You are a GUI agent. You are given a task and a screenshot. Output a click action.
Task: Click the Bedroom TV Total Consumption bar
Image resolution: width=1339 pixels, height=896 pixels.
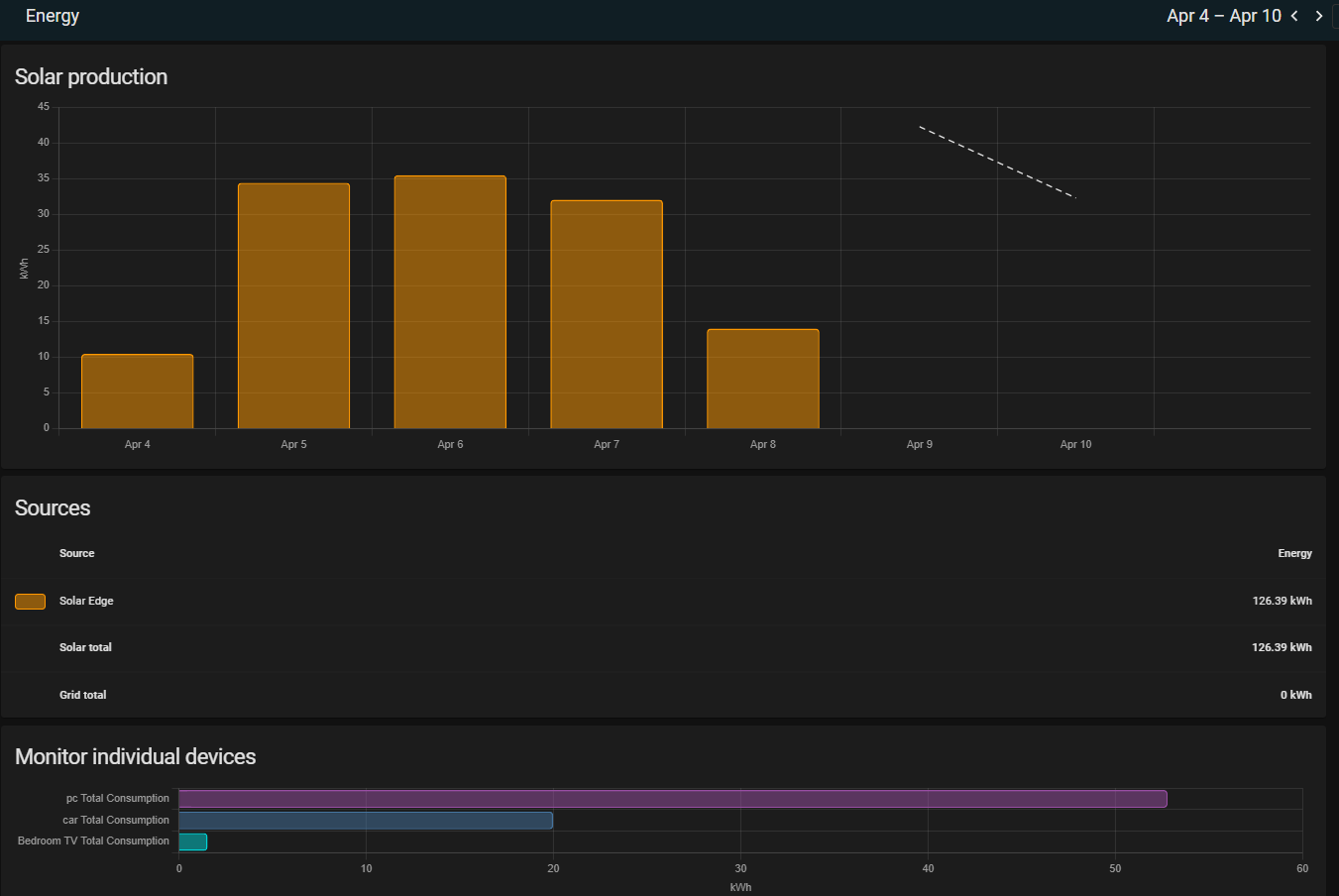point(193,841)
